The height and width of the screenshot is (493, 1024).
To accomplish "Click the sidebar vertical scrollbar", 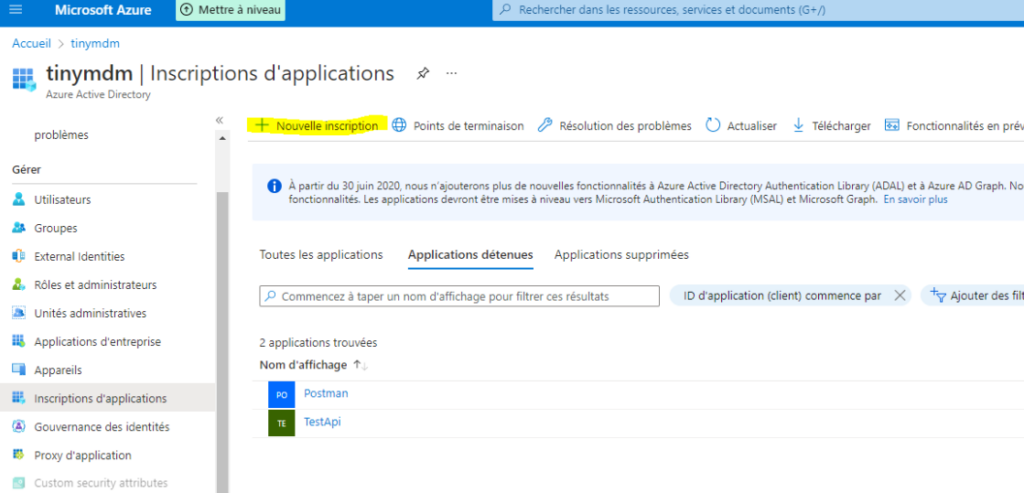I will [223, 340].
